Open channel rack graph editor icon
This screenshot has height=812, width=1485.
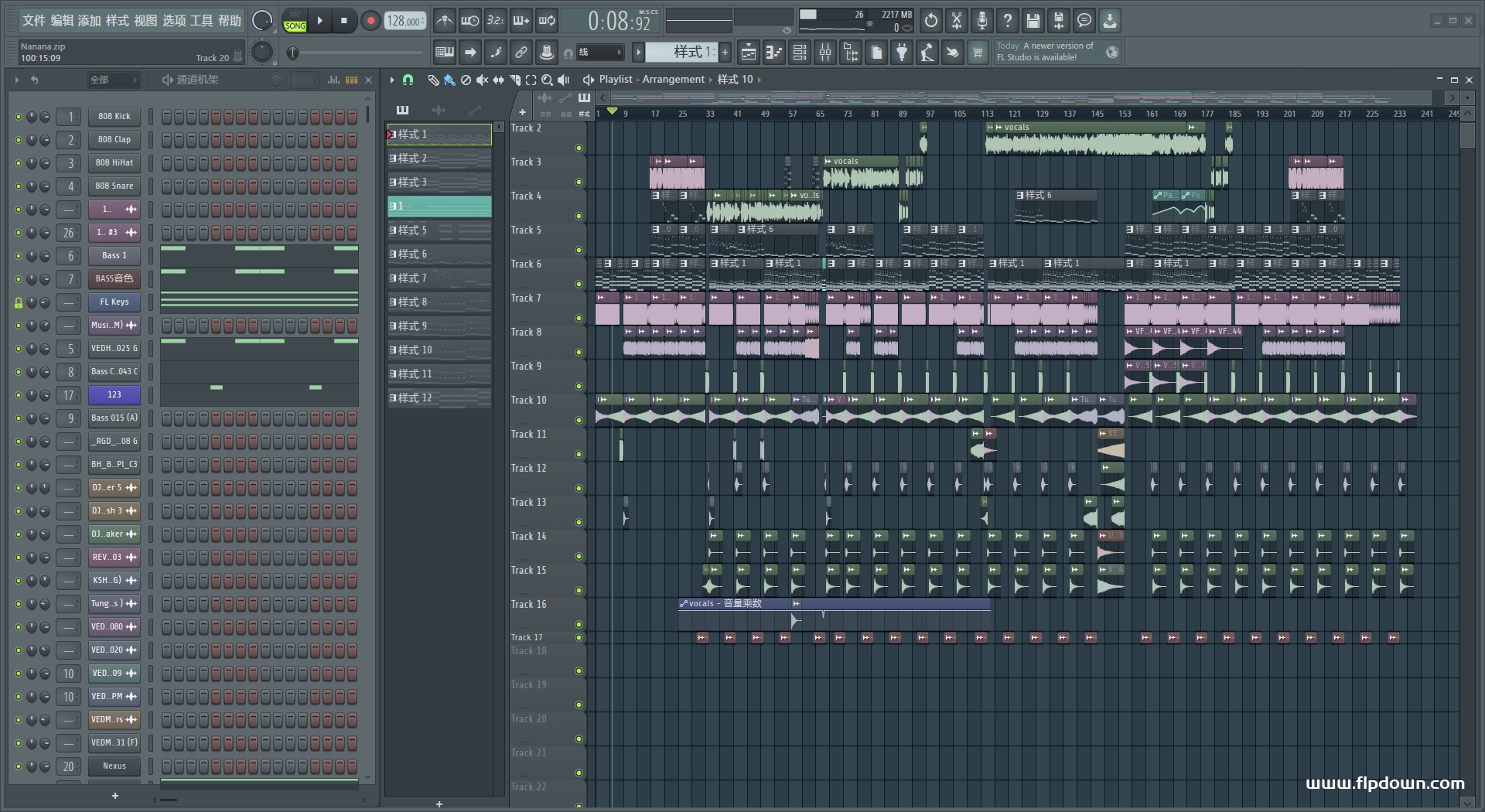pos(333,80)
